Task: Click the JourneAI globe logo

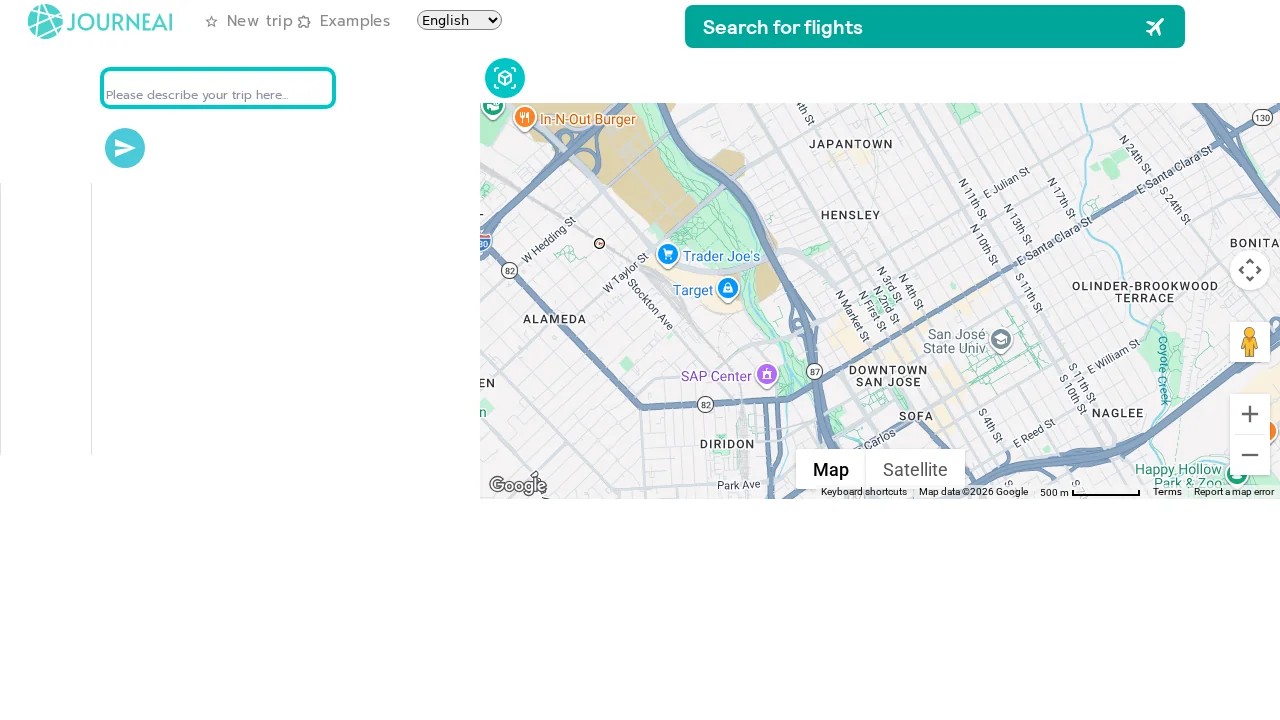Action: 46,22
